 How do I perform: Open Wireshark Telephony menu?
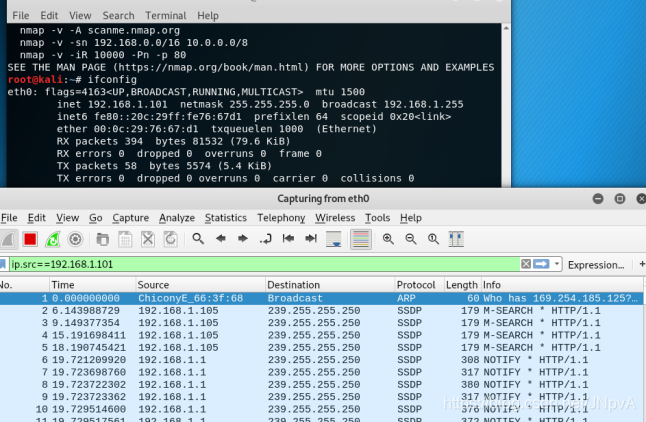coord(281,218)
